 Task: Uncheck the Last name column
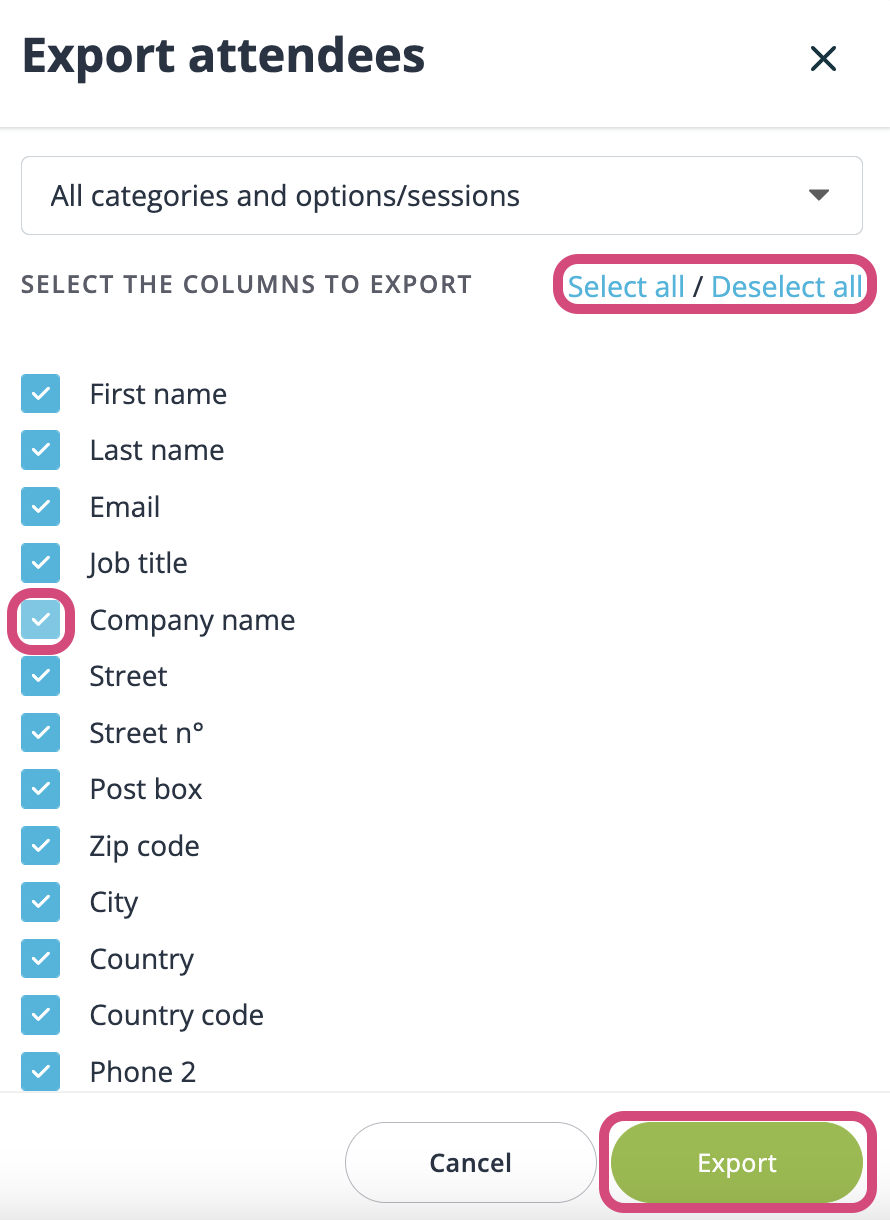[40, 450]
